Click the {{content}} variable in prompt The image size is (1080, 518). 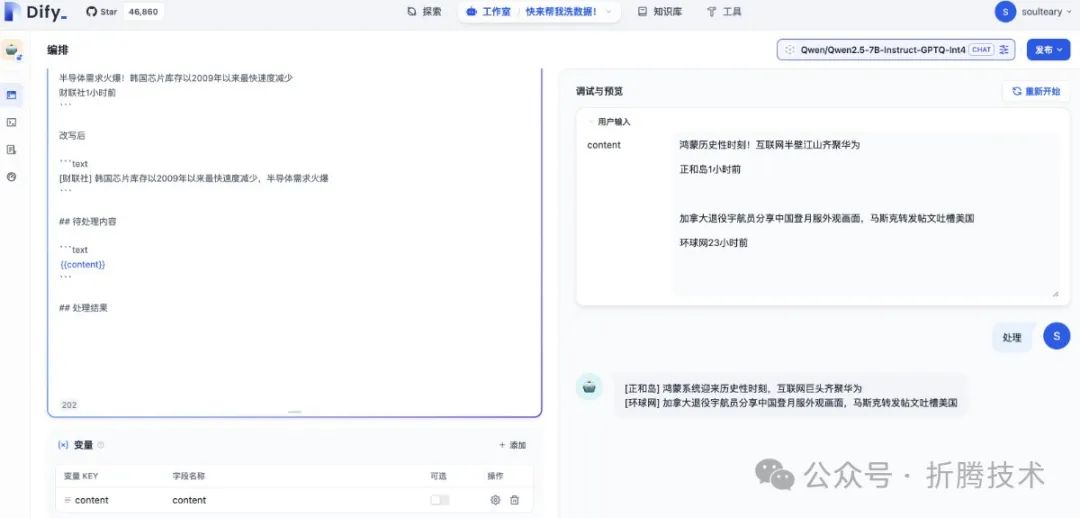pyautogui.click(x=82, y=265)
